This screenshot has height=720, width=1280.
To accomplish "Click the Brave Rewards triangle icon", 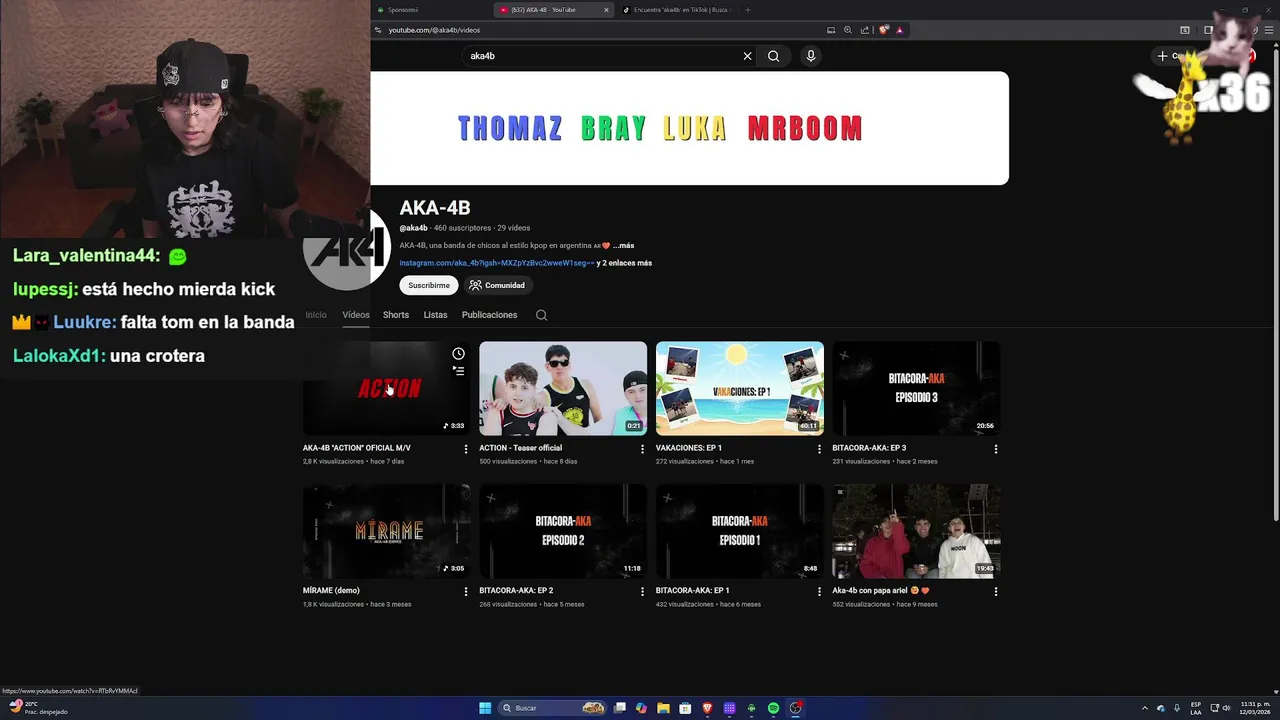I will 899,30.
